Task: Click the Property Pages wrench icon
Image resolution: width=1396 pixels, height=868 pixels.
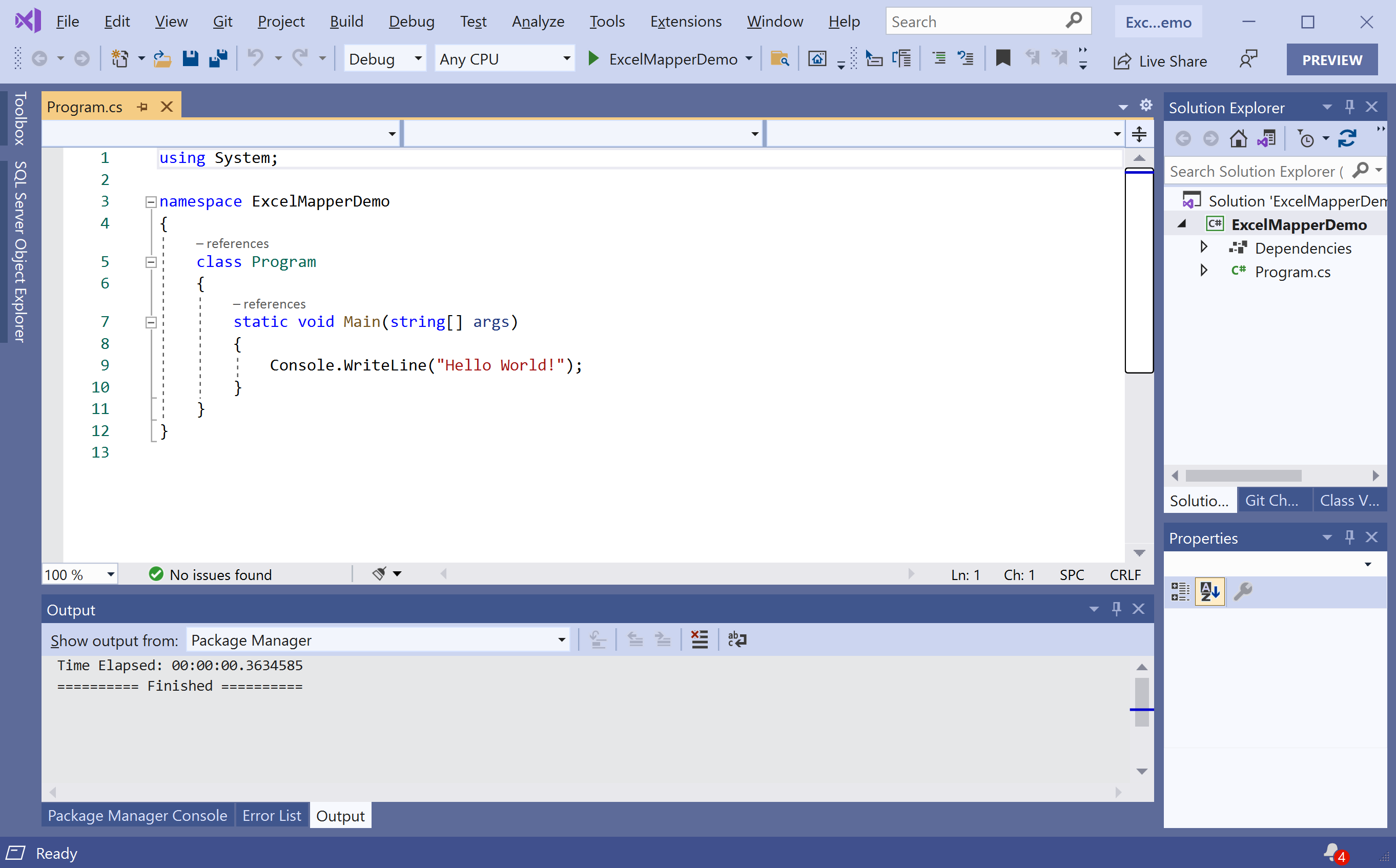Action: pyautogui.click(x=1243, y=591)
